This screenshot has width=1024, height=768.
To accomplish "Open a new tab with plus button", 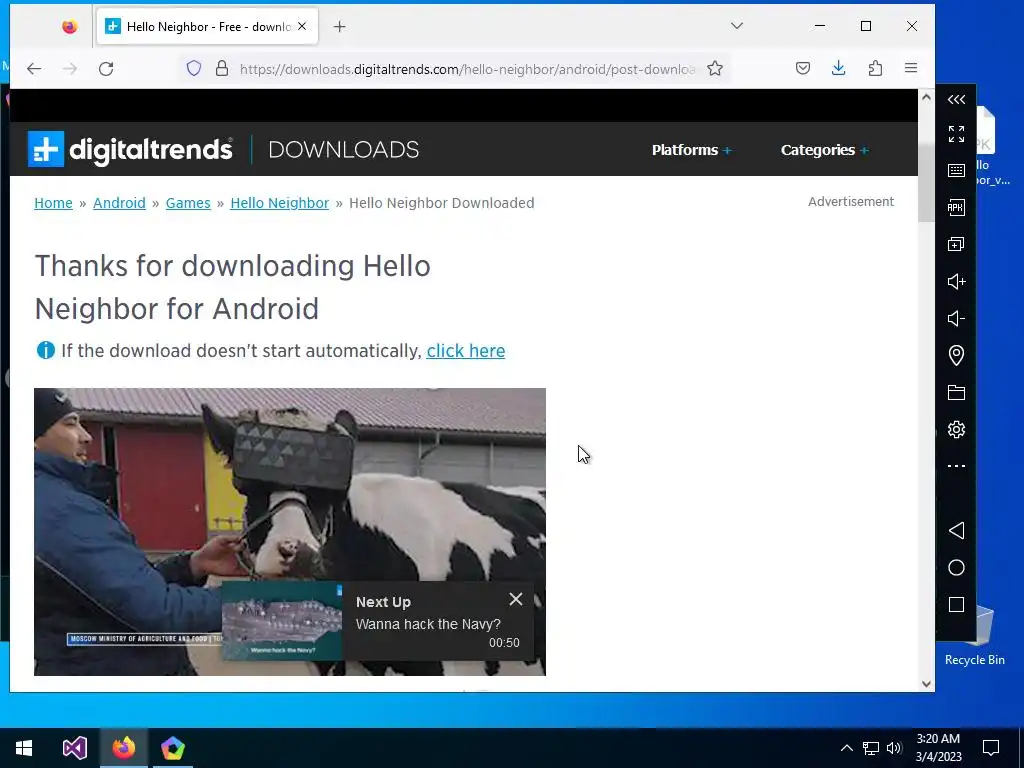I will 340,27.
